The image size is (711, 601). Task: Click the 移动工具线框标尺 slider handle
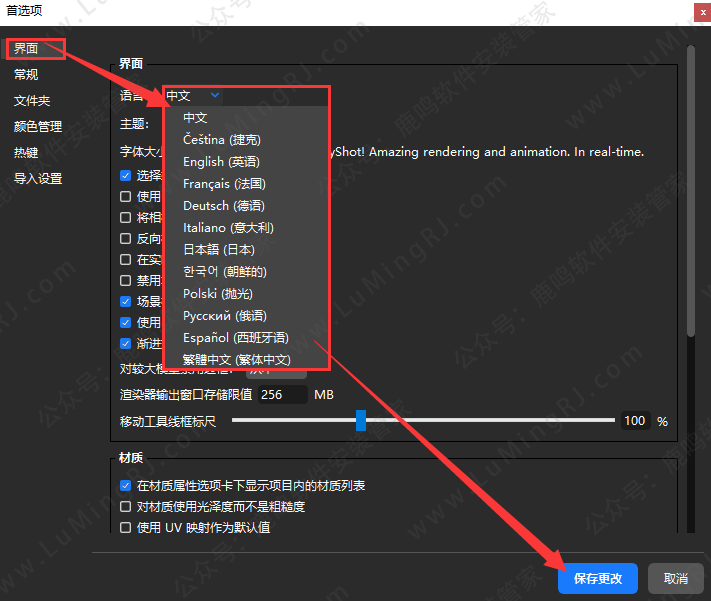(x=361, y=421)
